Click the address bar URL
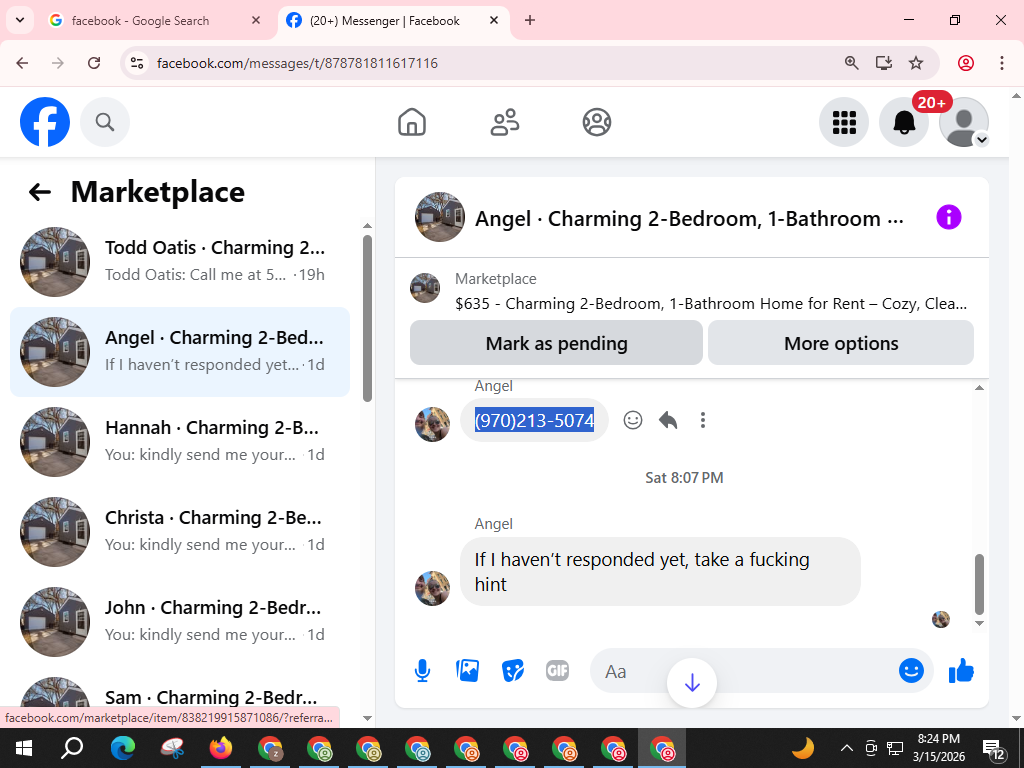This screenshot has width=1024, height=768. (x=297, y=63)
